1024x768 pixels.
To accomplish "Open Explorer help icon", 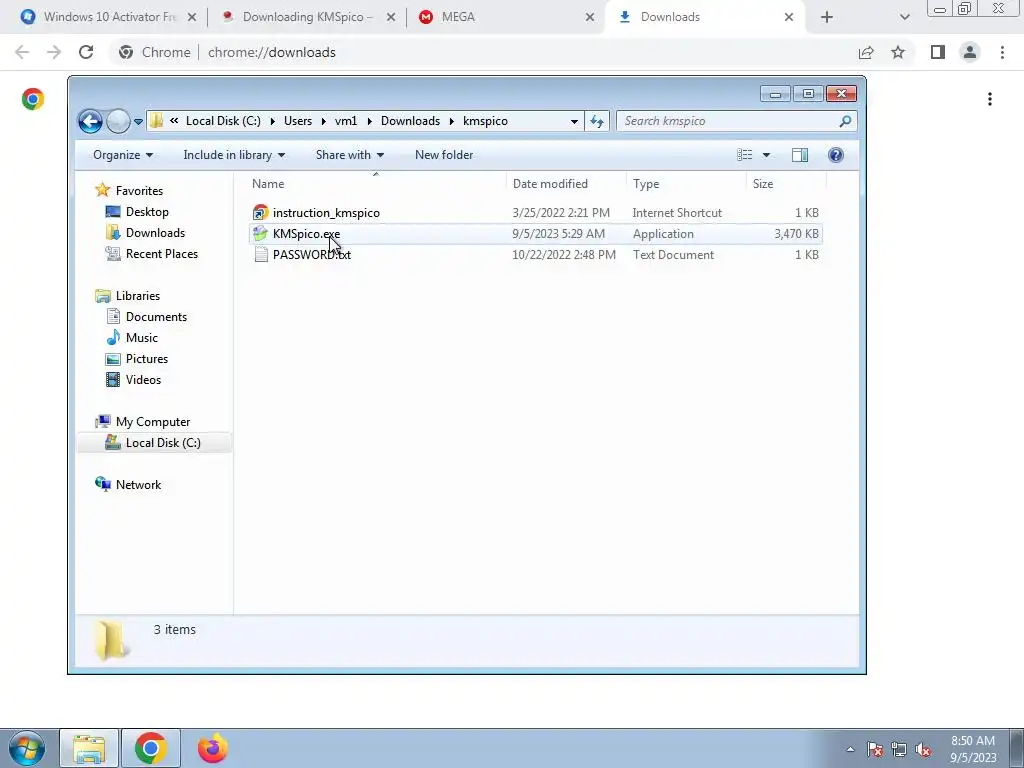I will 835,155.
